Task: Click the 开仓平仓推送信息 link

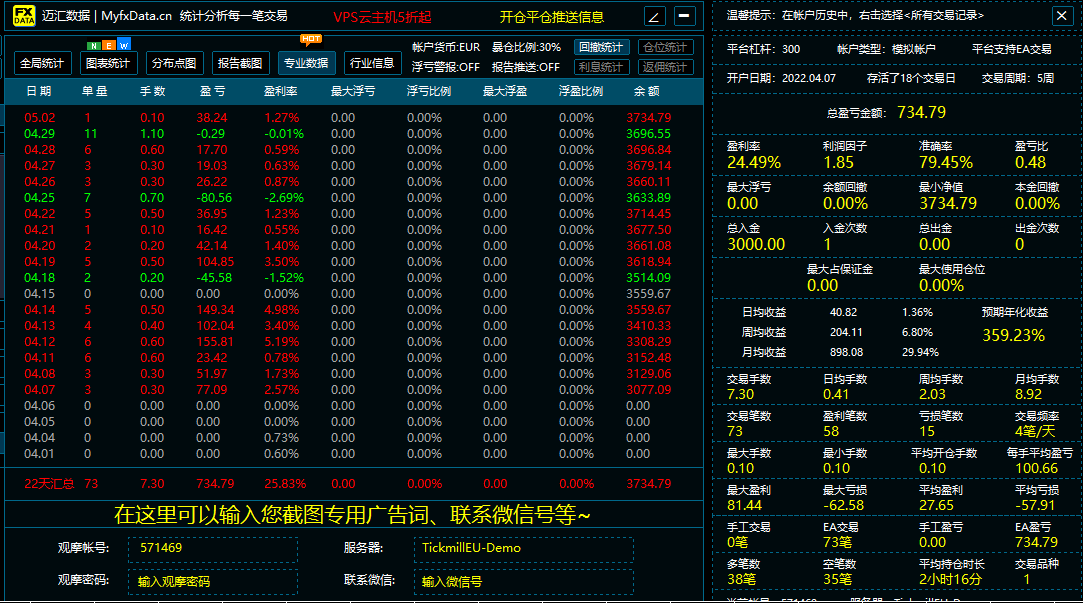Action: [551, 17]
